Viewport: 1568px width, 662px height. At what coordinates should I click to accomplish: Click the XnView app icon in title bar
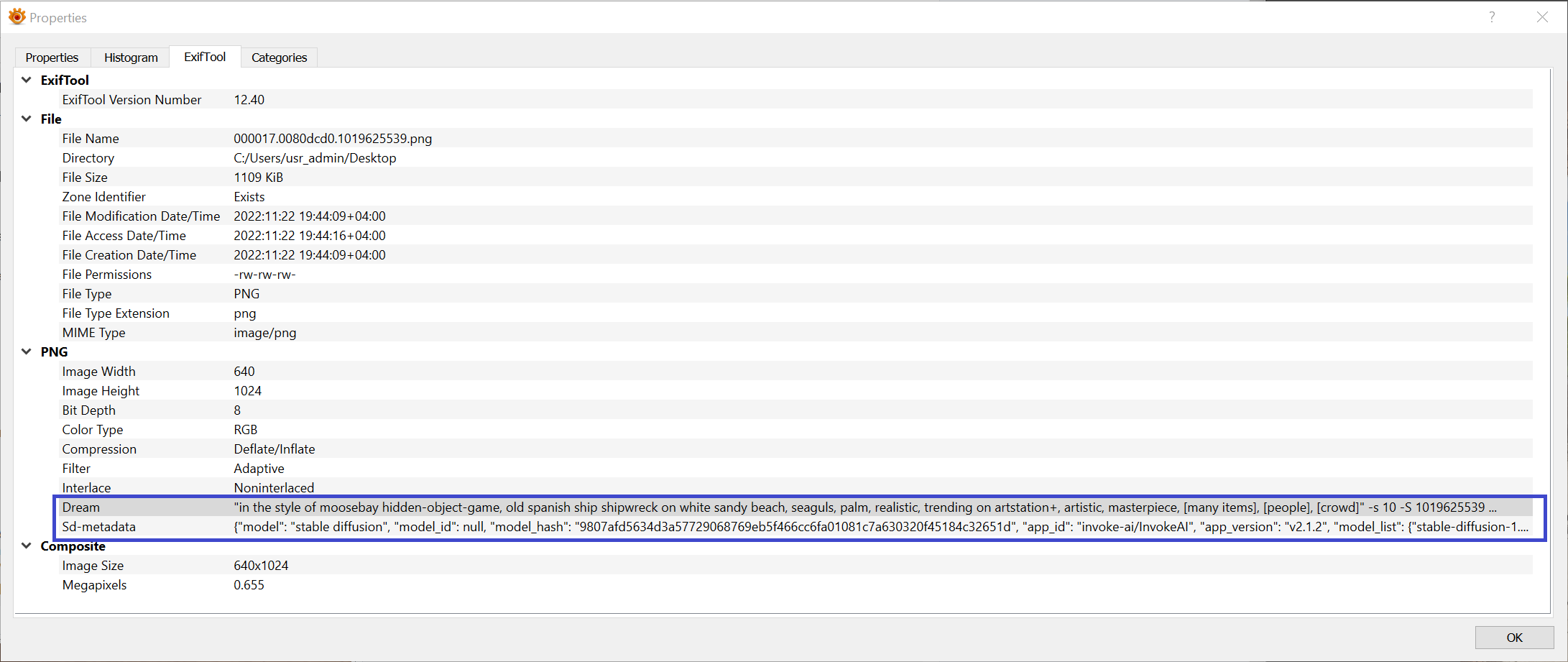[x=17, y=17]
